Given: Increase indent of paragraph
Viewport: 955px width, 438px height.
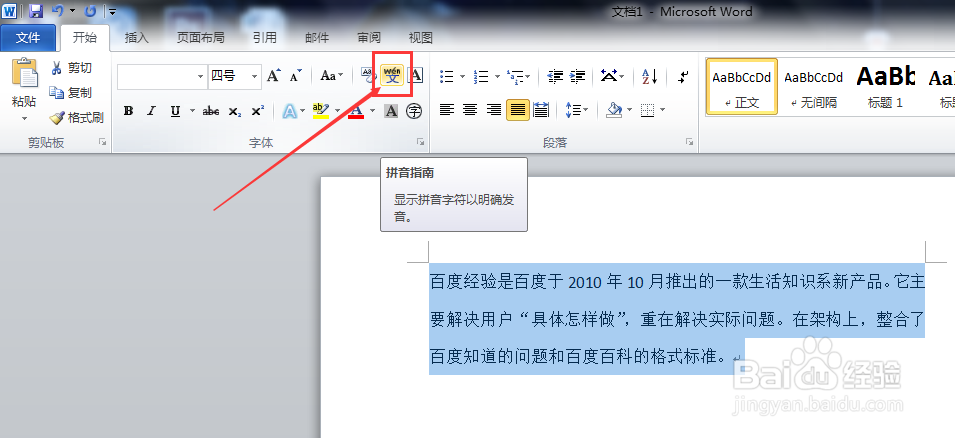Looking at the screenshot, I should pyautogui.click(x=577, y=76).
